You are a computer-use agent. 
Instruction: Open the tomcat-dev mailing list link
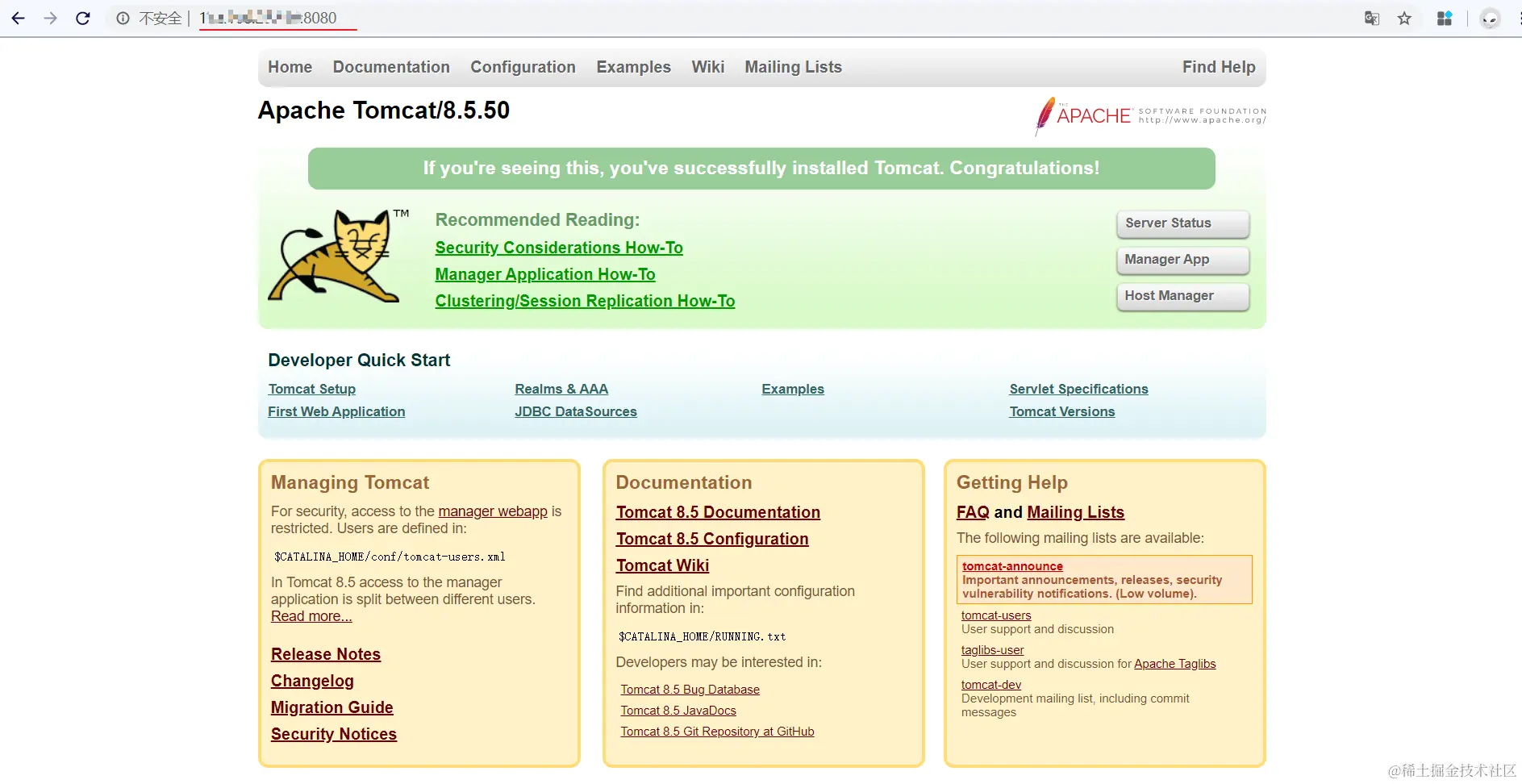pyautogui.click(x=991, y=685)
